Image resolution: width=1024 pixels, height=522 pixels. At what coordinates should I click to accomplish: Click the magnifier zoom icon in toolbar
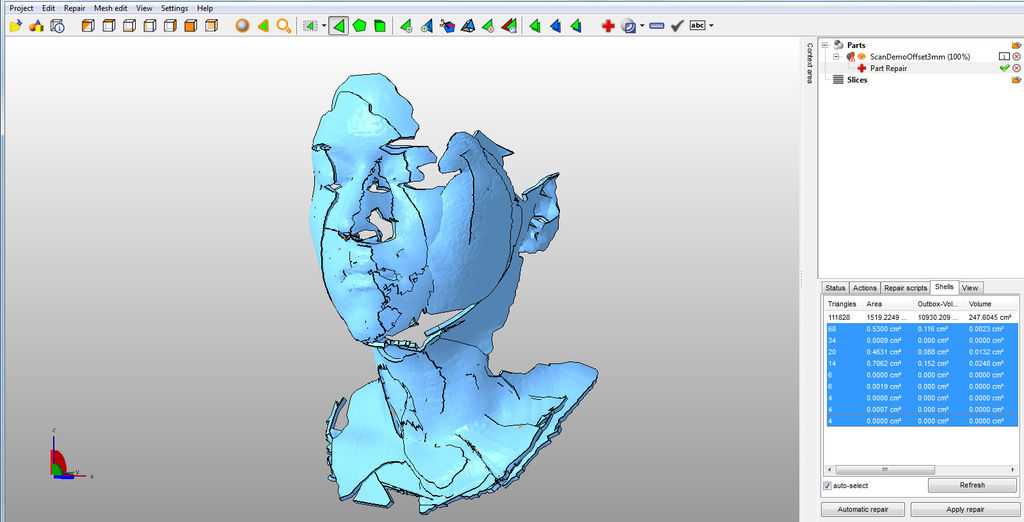(x=284, y=26)
